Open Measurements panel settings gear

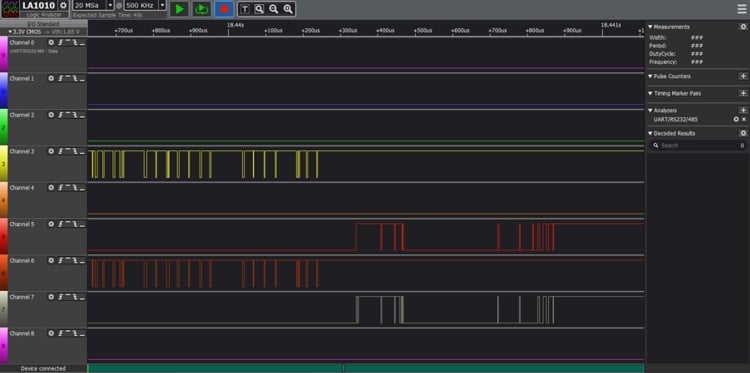(743, 27)
